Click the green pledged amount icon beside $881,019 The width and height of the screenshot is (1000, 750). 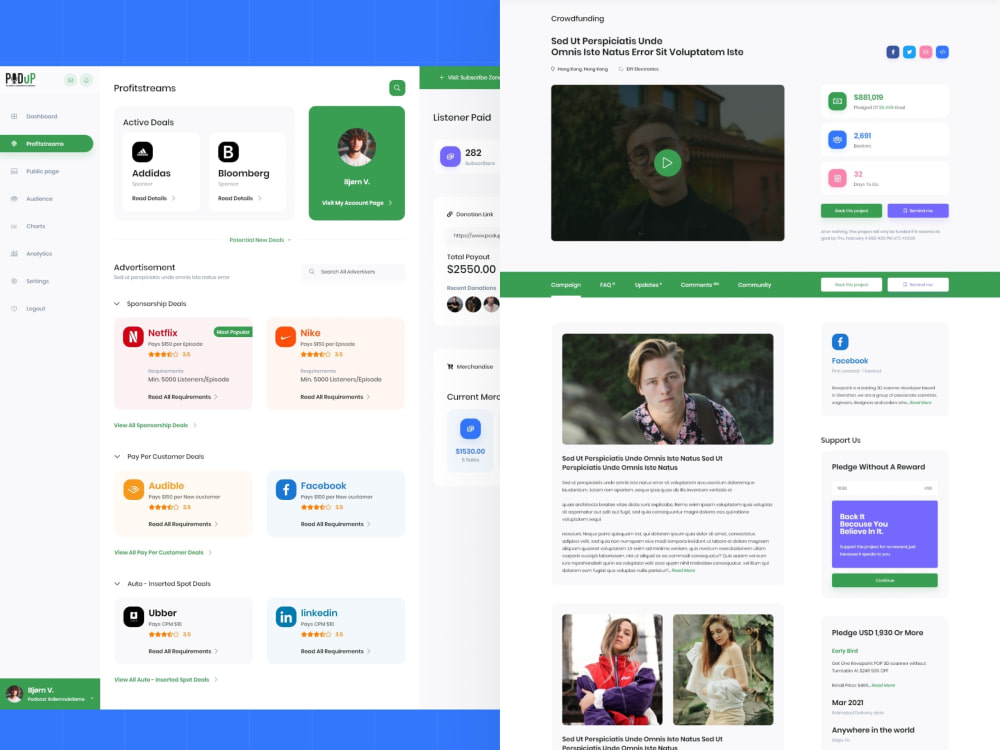click(x=837, y=101)
